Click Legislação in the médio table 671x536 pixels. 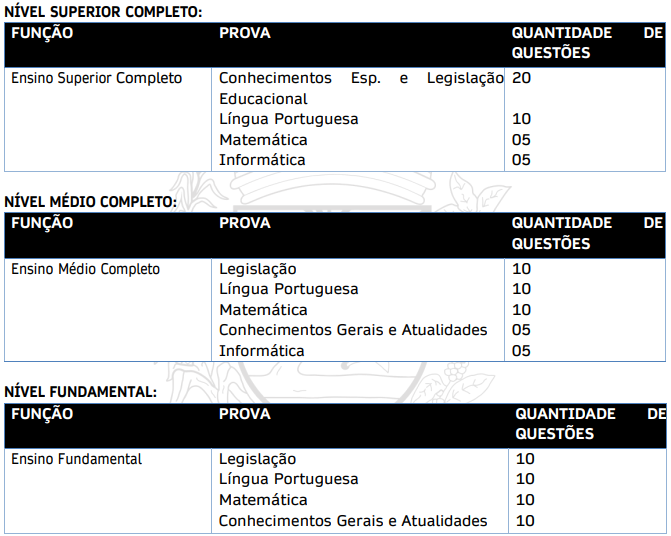click(x=257, y=269)
